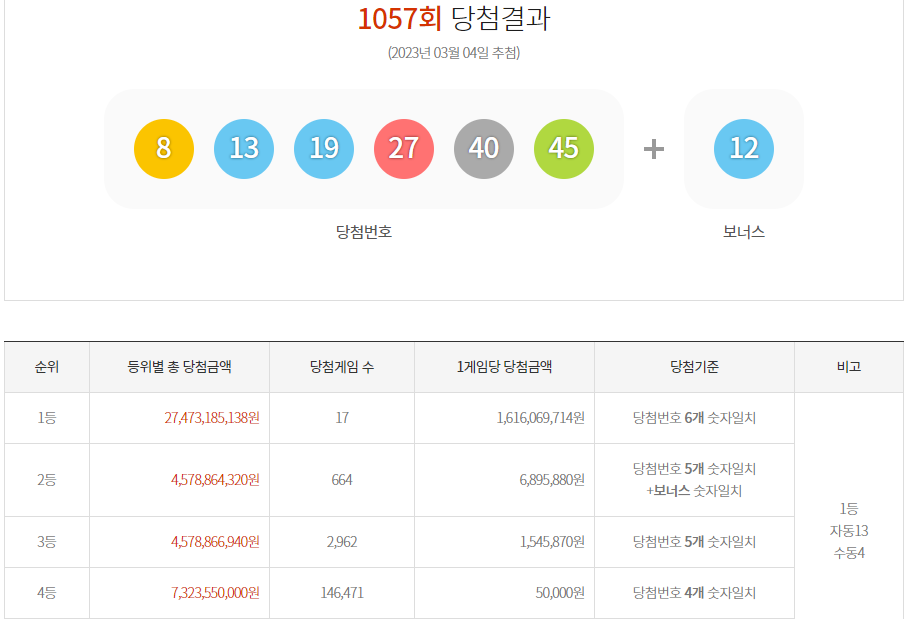Click winner count 146,471

tap(342, 592)
